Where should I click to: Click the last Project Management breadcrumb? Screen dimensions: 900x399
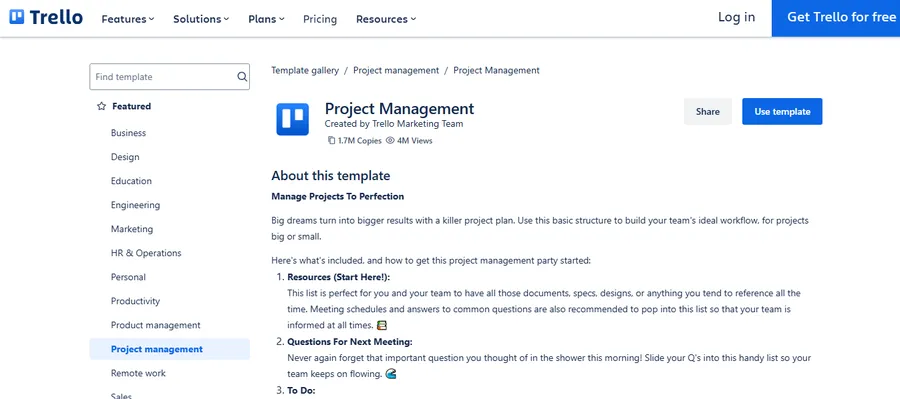tap(496, 71)
